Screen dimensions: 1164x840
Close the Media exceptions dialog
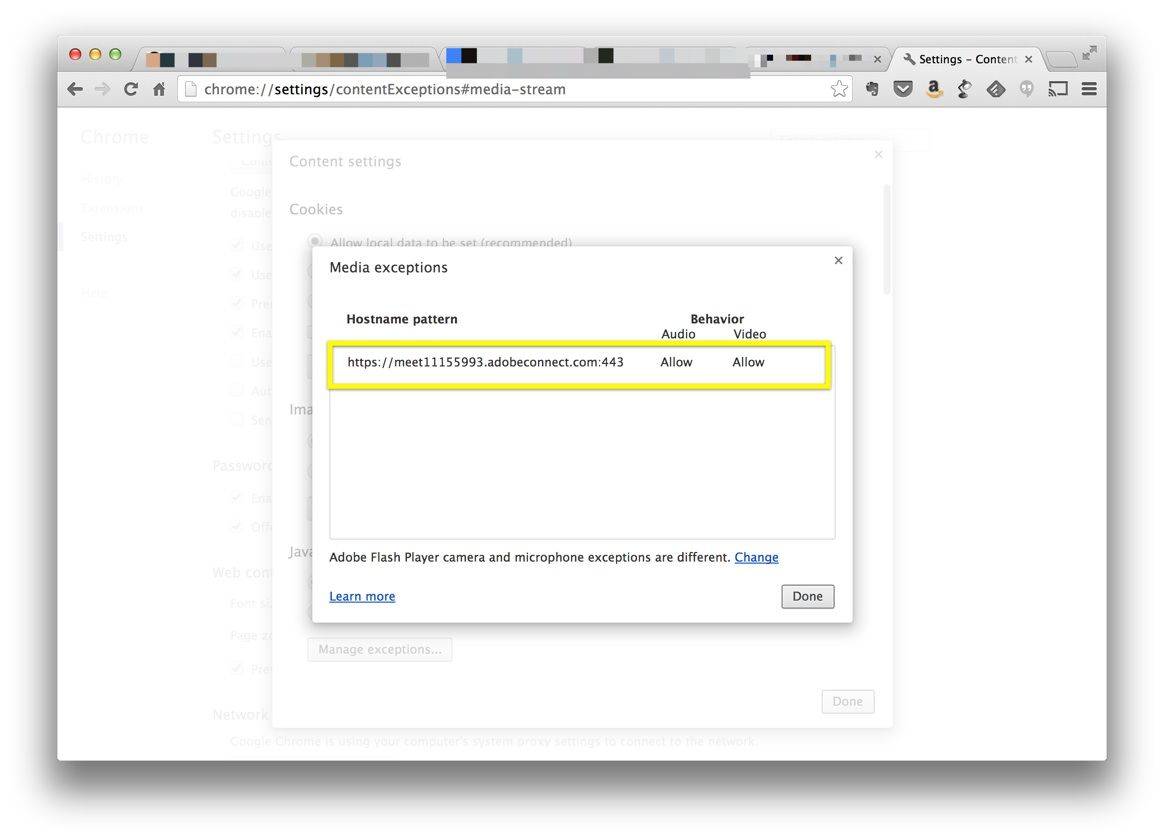click(838, 260)
